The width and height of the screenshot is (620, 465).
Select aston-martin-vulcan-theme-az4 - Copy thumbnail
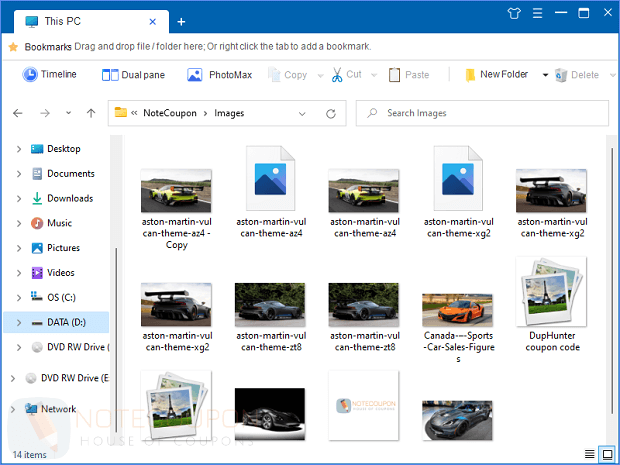[176, 191]
